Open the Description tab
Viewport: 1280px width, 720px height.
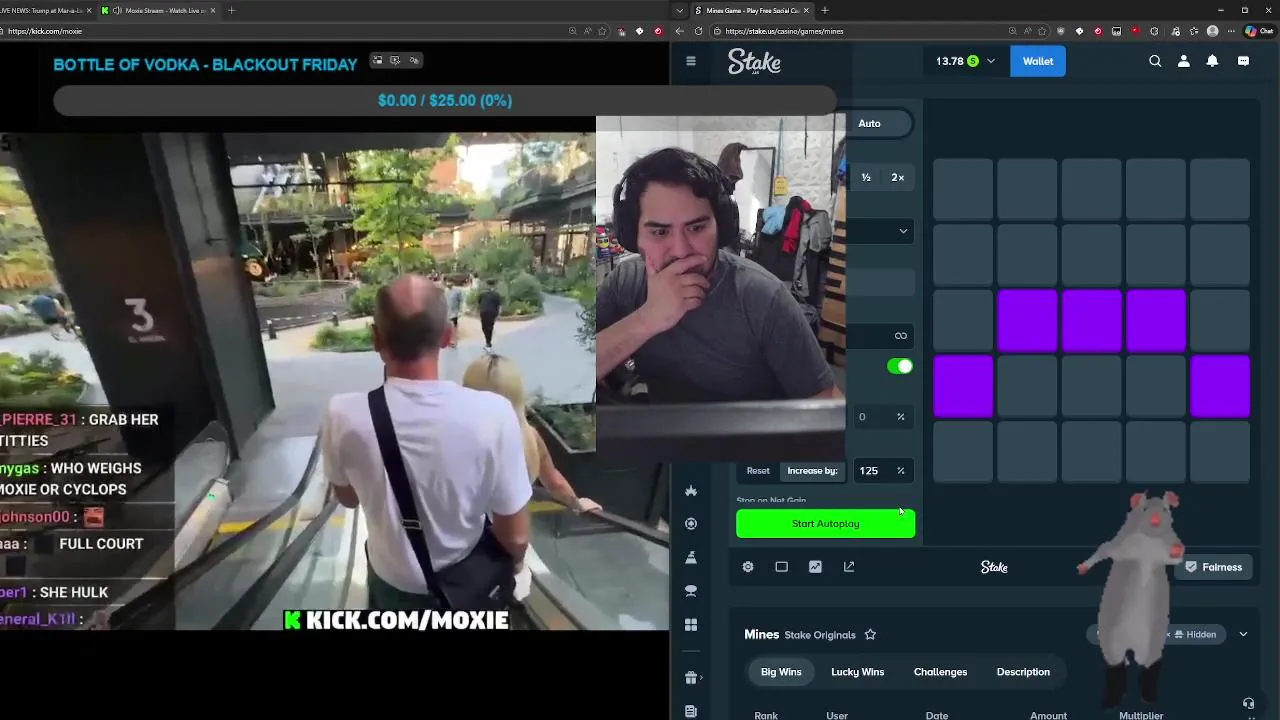[1023, 672]
